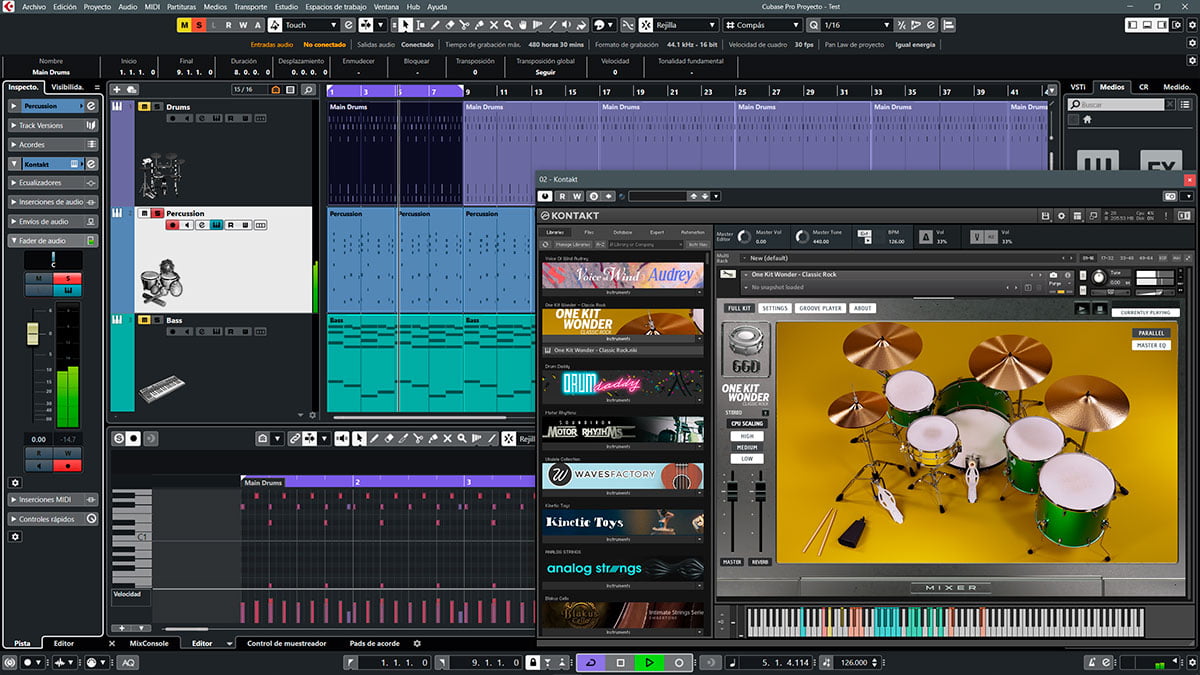Click the Kontakt Master Vol knob
This screenshot has width=1200, height=675.
[x=743, y=237]
